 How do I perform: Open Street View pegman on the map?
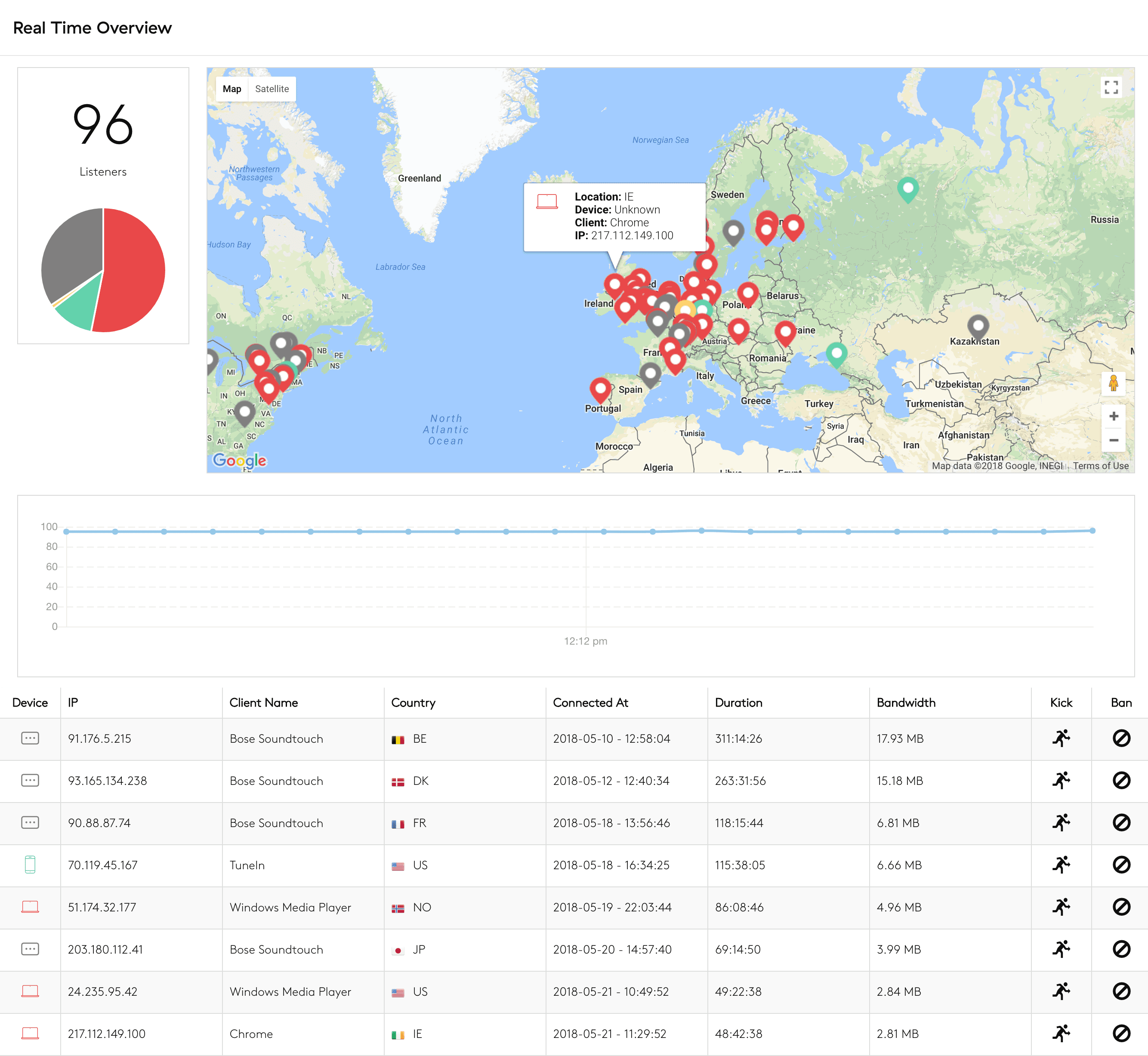(x=1113, y=383)
